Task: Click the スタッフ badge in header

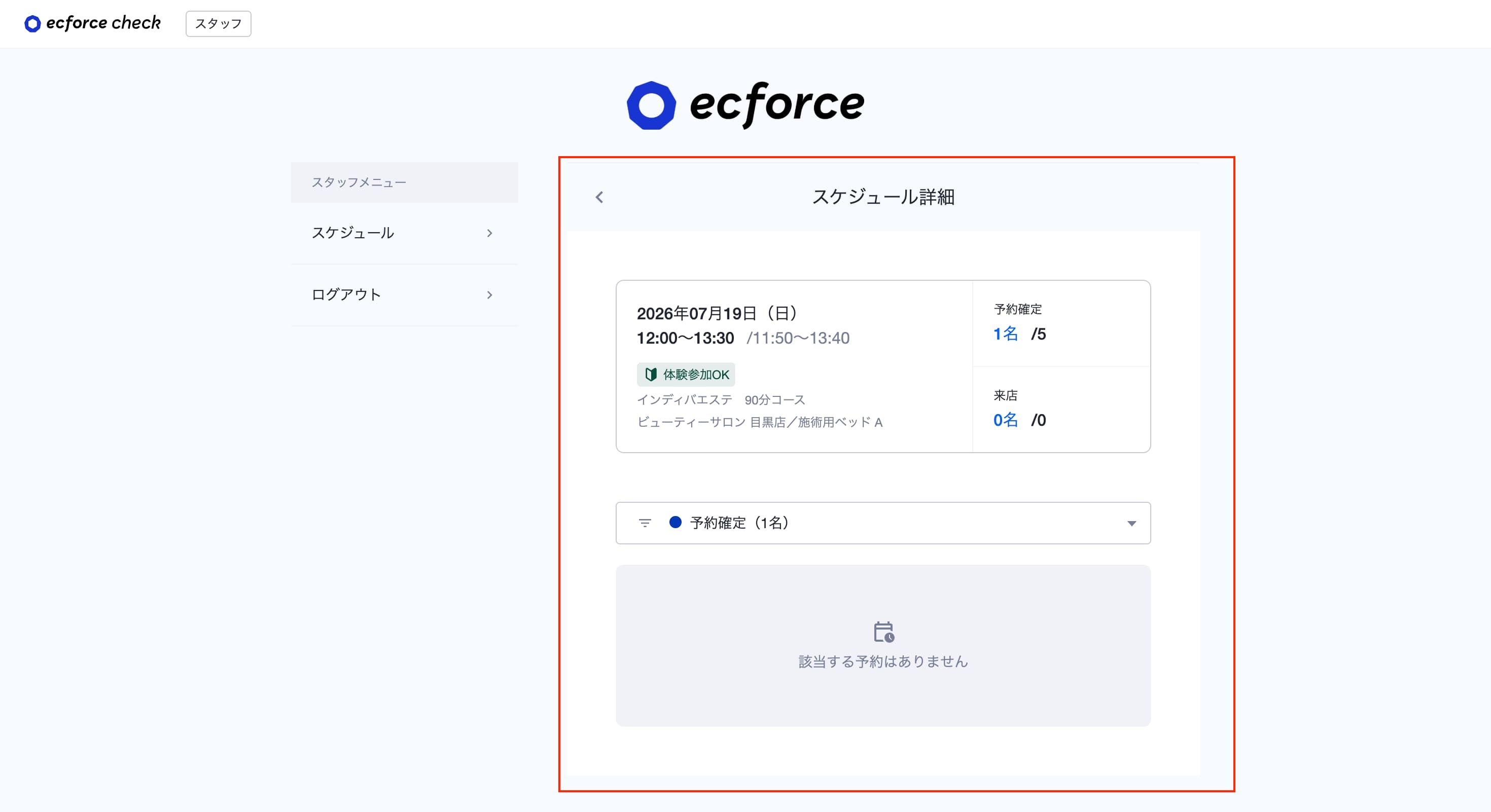Action: point(218,24)
